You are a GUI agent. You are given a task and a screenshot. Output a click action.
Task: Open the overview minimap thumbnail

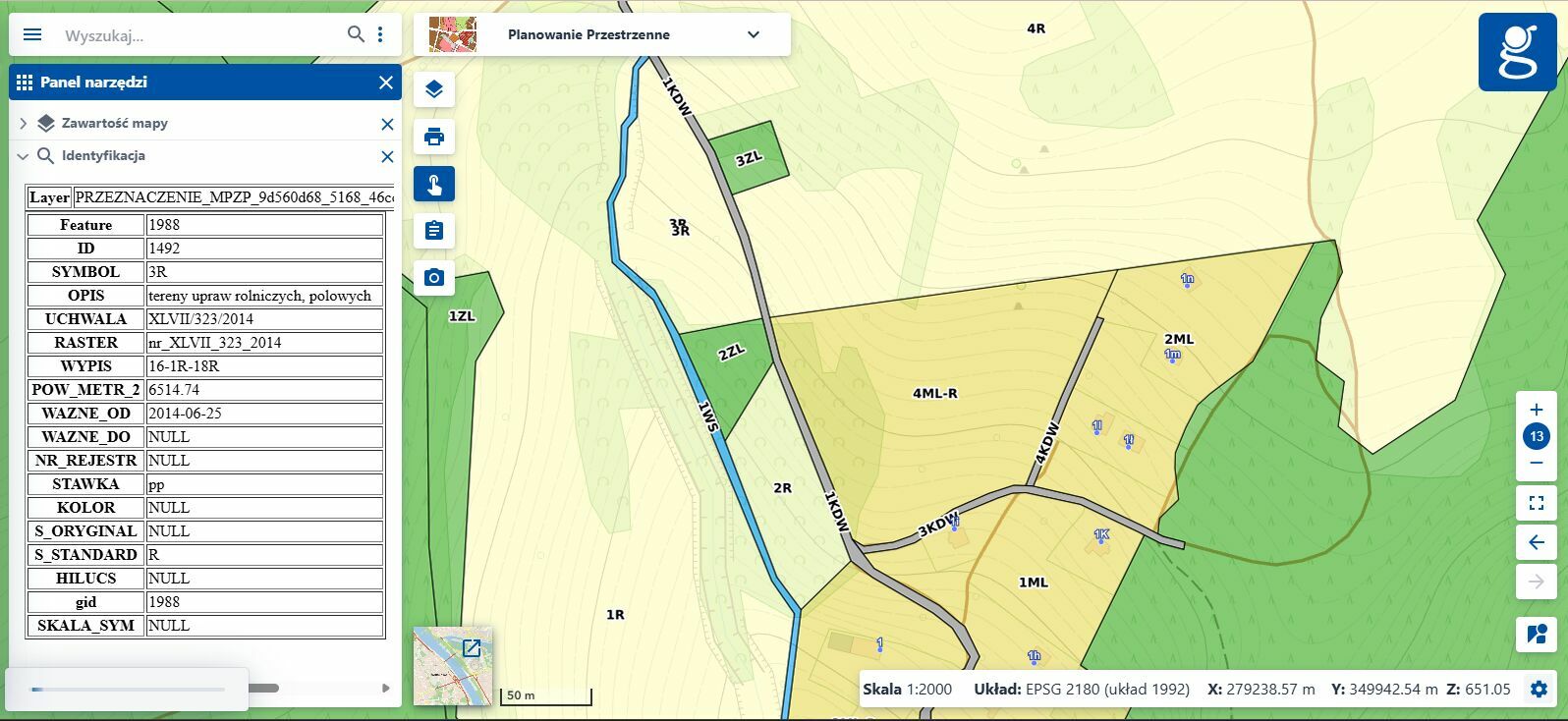coord(453,665)
